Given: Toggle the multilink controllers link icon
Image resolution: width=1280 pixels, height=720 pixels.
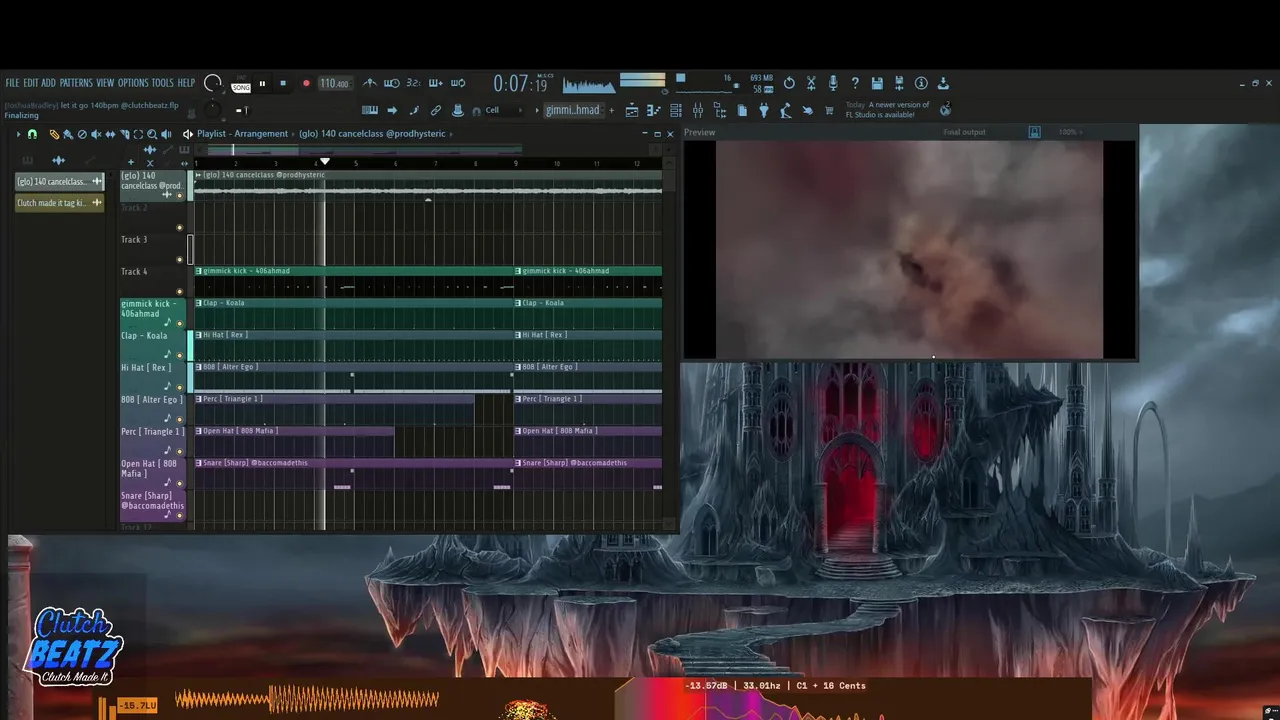Looking at the screenshot, I should click(436, 110).
